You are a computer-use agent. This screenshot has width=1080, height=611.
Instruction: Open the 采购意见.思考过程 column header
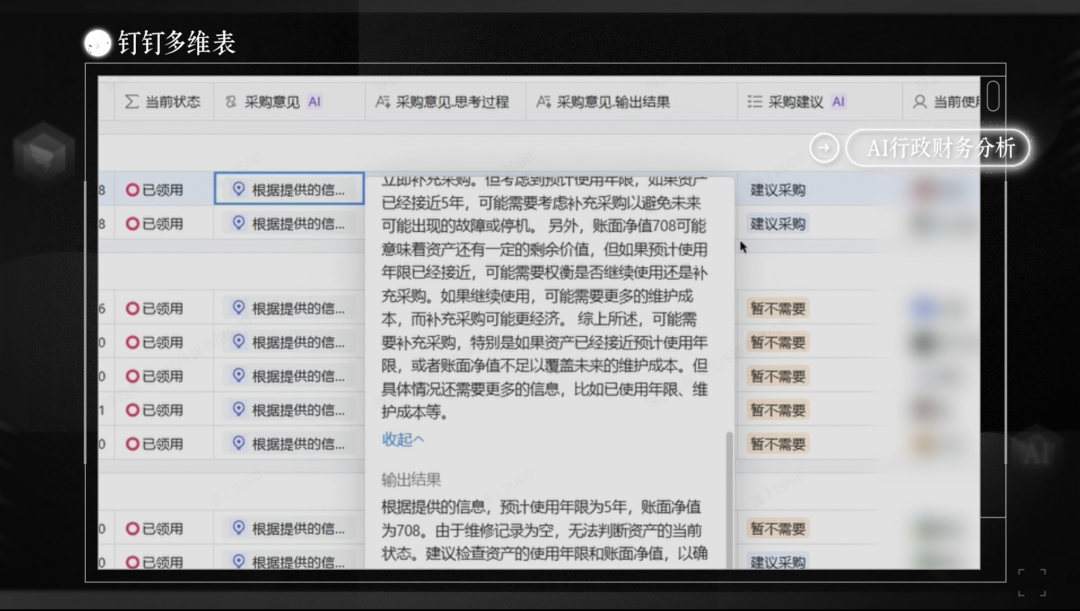[446, 102]
